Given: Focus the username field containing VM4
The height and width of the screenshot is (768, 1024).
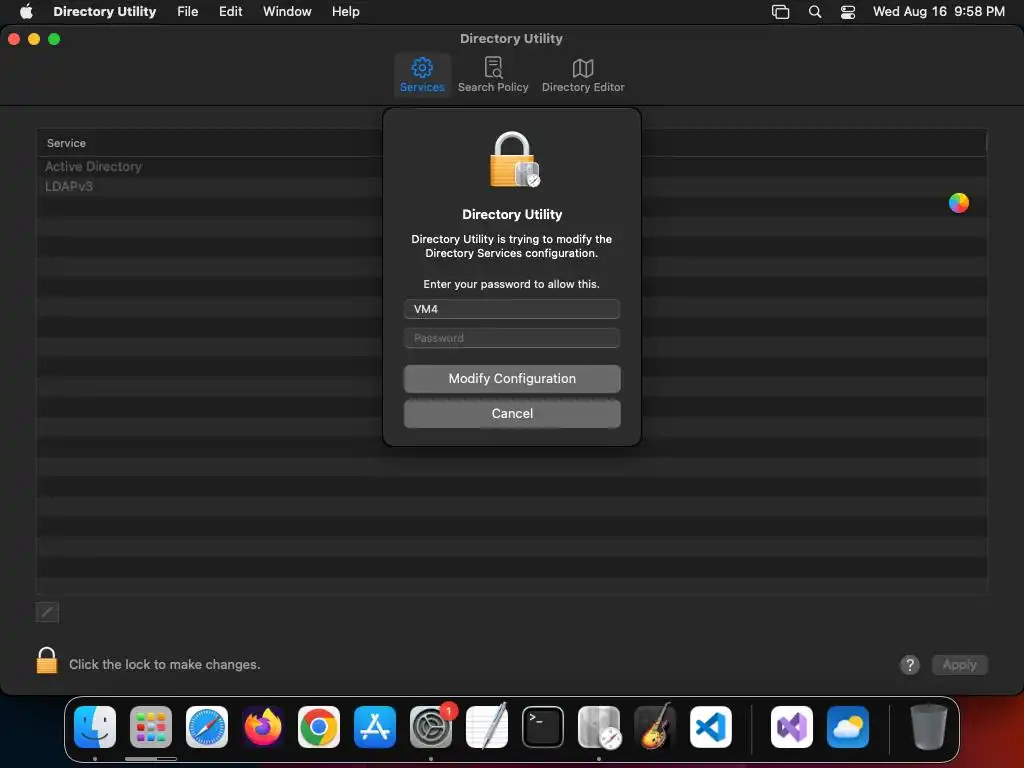Looking at the screenshot, I should (512, 309).
